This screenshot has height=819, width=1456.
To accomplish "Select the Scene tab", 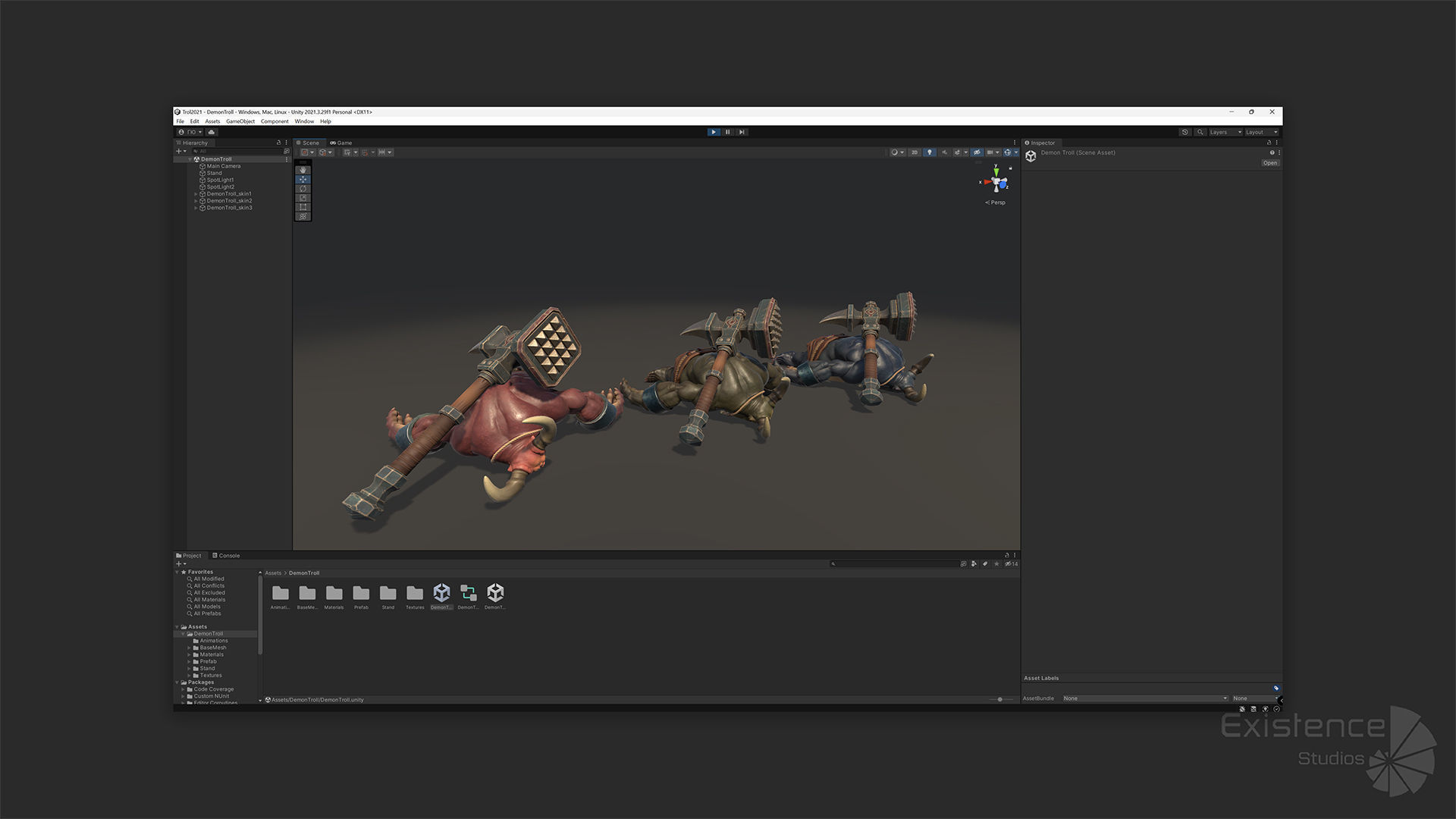I will pyautogui.click(x=308, y=143).
